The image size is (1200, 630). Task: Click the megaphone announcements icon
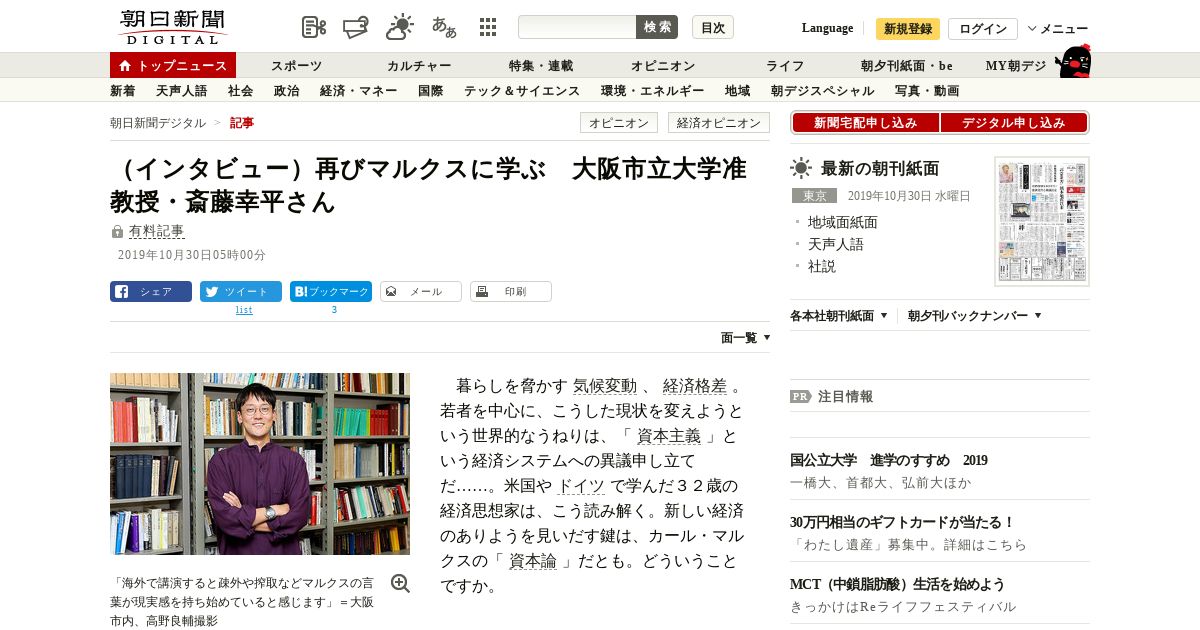click(356, 27)
